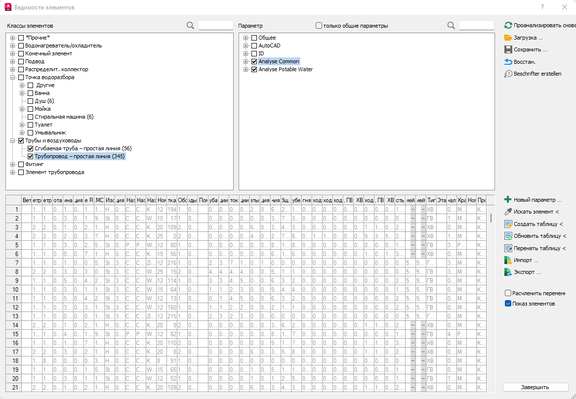Click the Импорт ... button label
This screenshot has width=576, height=399.
pyautogui.click(x=526, y=260)
